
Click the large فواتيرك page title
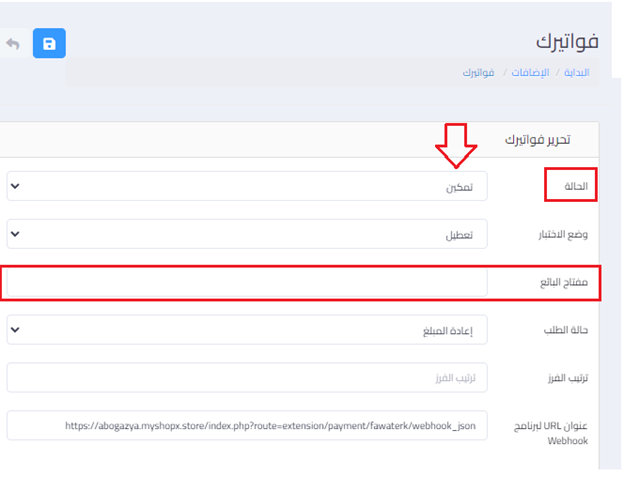click(x=567, y=41)
